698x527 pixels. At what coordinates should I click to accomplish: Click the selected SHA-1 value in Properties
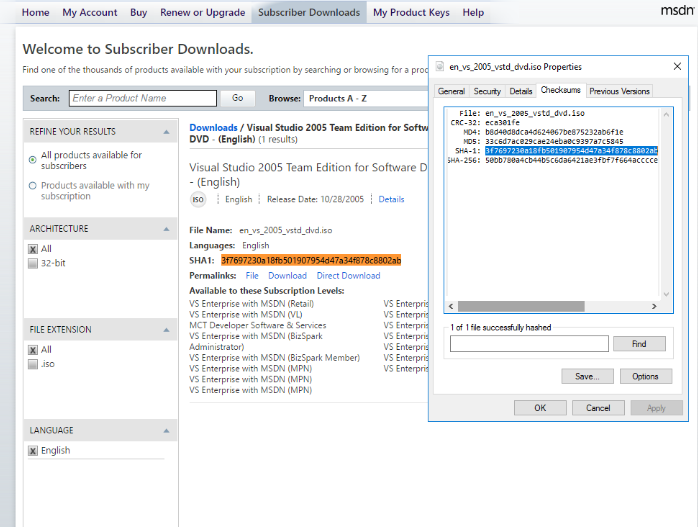(x=571, y=151)
